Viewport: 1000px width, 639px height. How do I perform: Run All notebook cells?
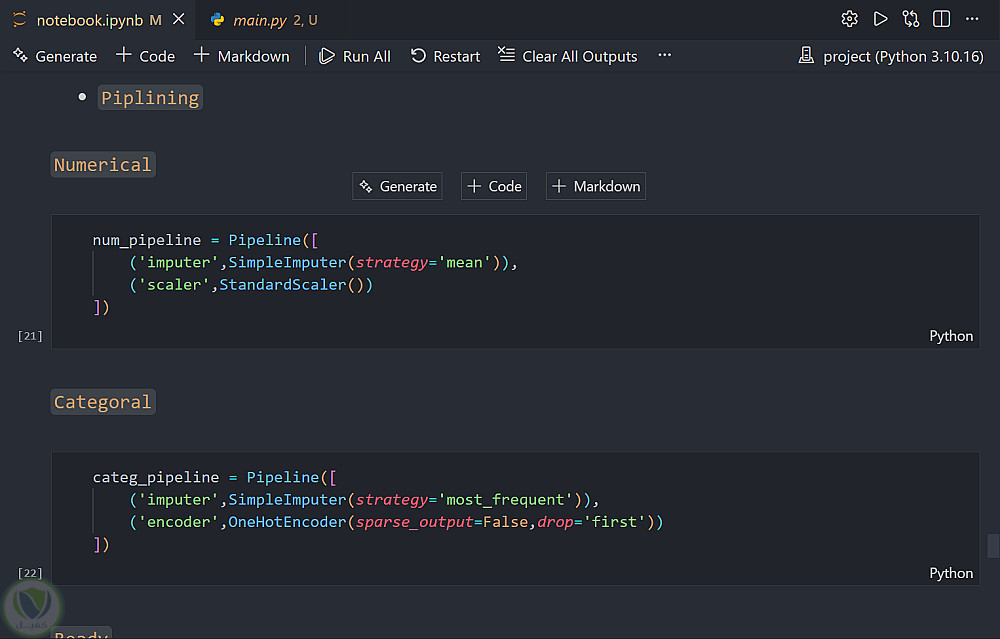click(355, 56)
